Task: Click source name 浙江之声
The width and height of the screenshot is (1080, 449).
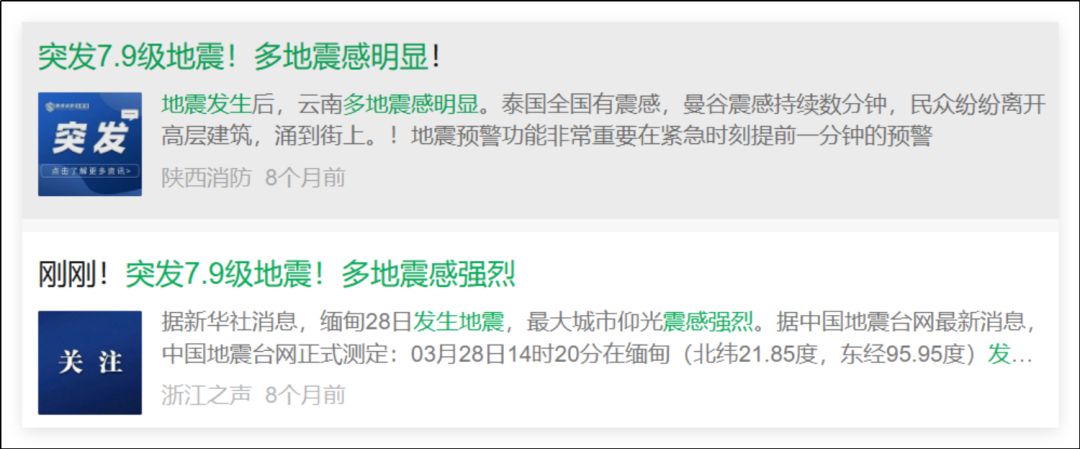Action: click(207, 395)
